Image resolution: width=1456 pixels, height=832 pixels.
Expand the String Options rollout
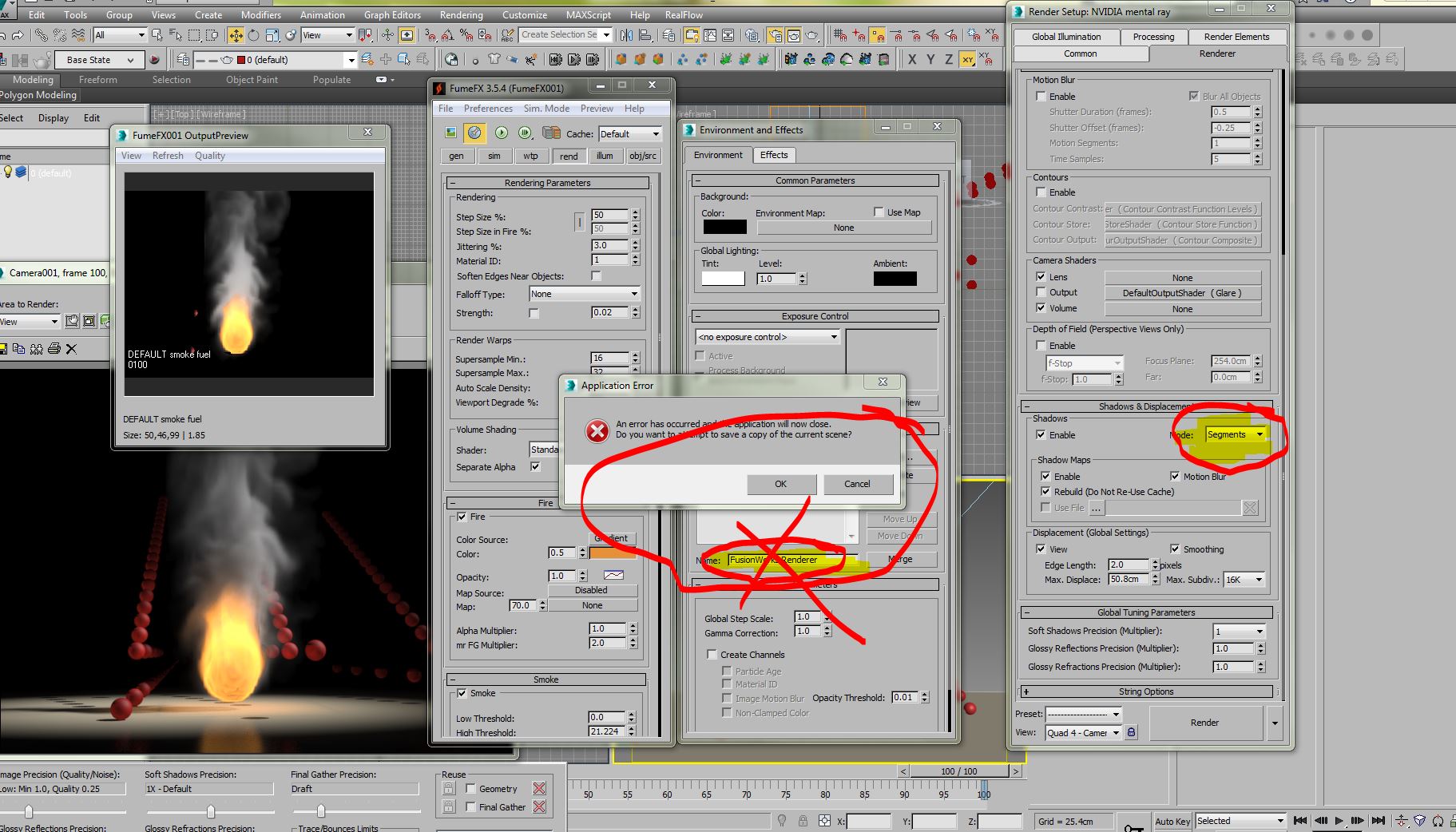click(x=1146, y=691)
